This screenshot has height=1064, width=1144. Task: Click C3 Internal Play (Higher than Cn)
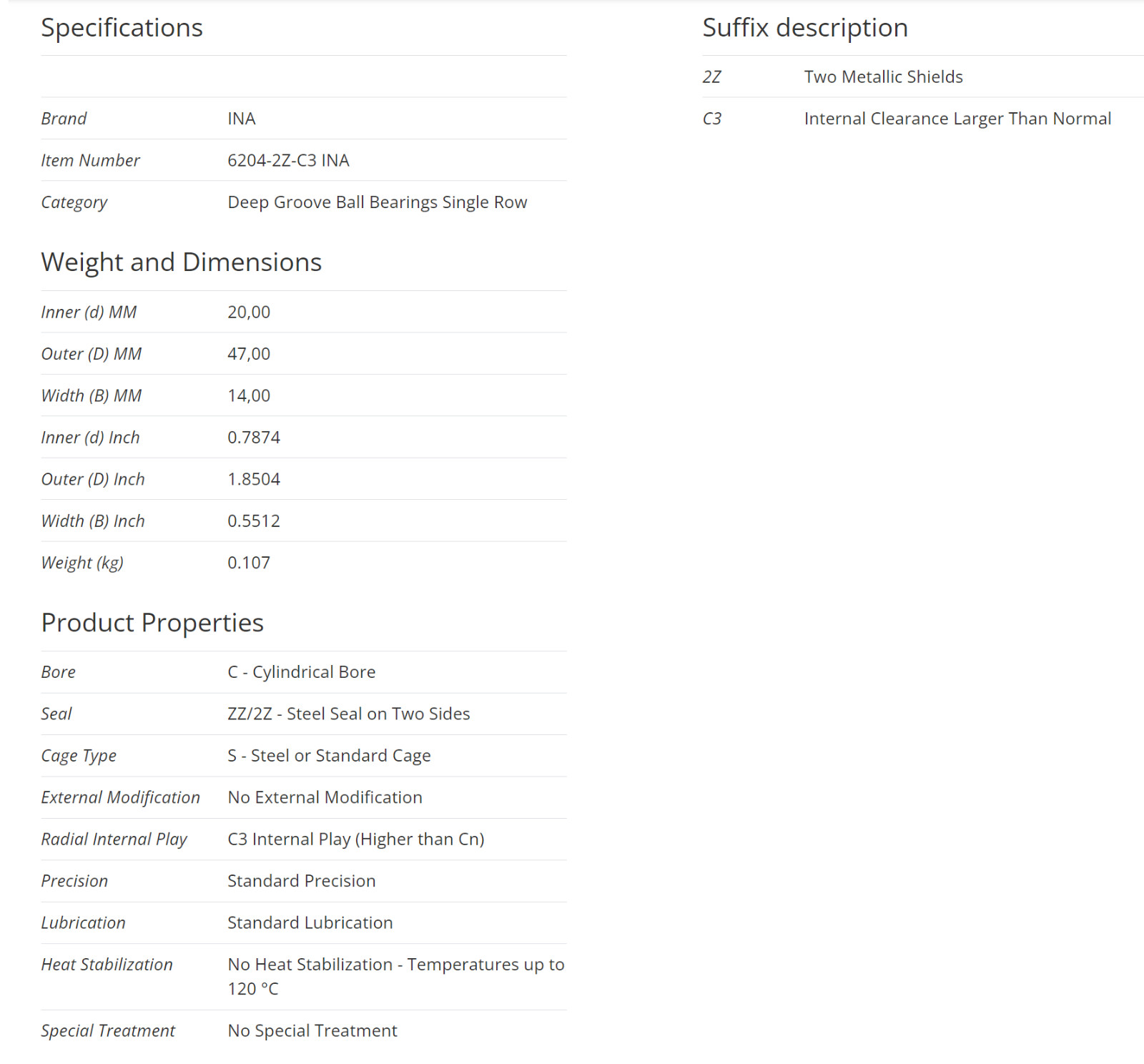[x=356, y=839]
